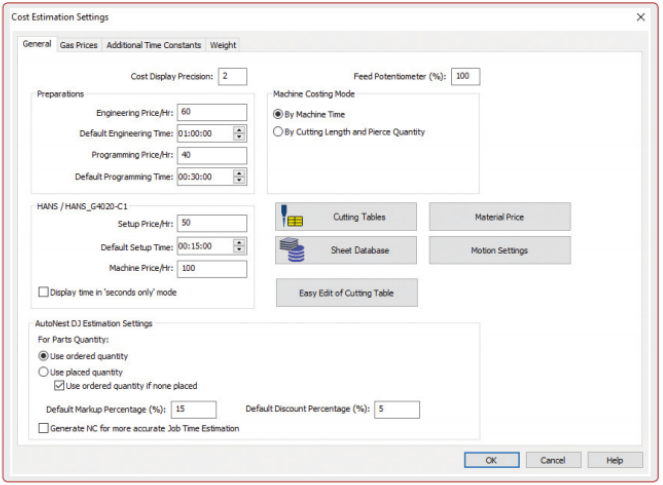The image size is (663, 485).
Task: Uncheck Use ordered quantity if none placed
Action: [x=59, y=385]
